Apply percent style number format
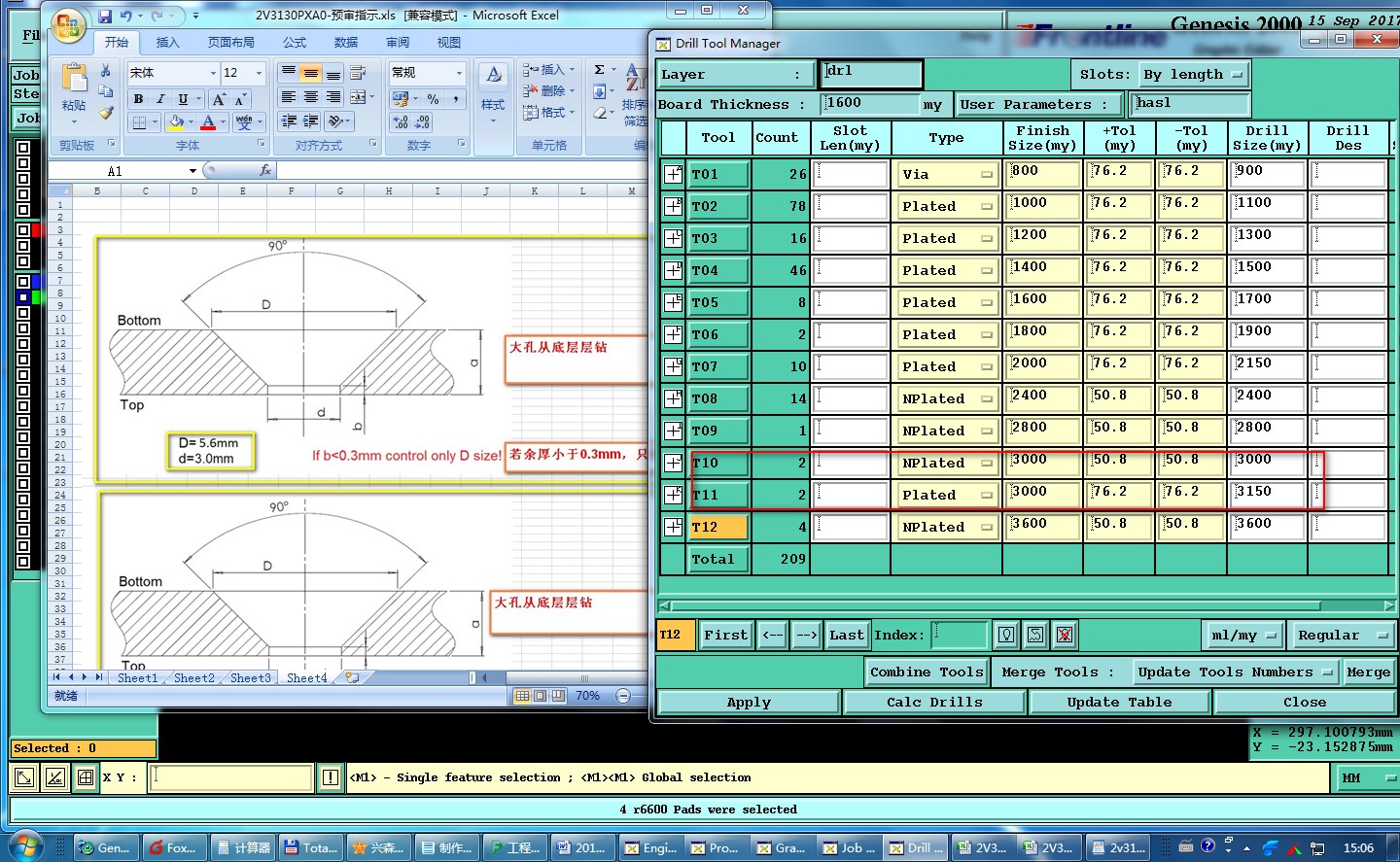The image size is (1400, 862). coord(434,99)
